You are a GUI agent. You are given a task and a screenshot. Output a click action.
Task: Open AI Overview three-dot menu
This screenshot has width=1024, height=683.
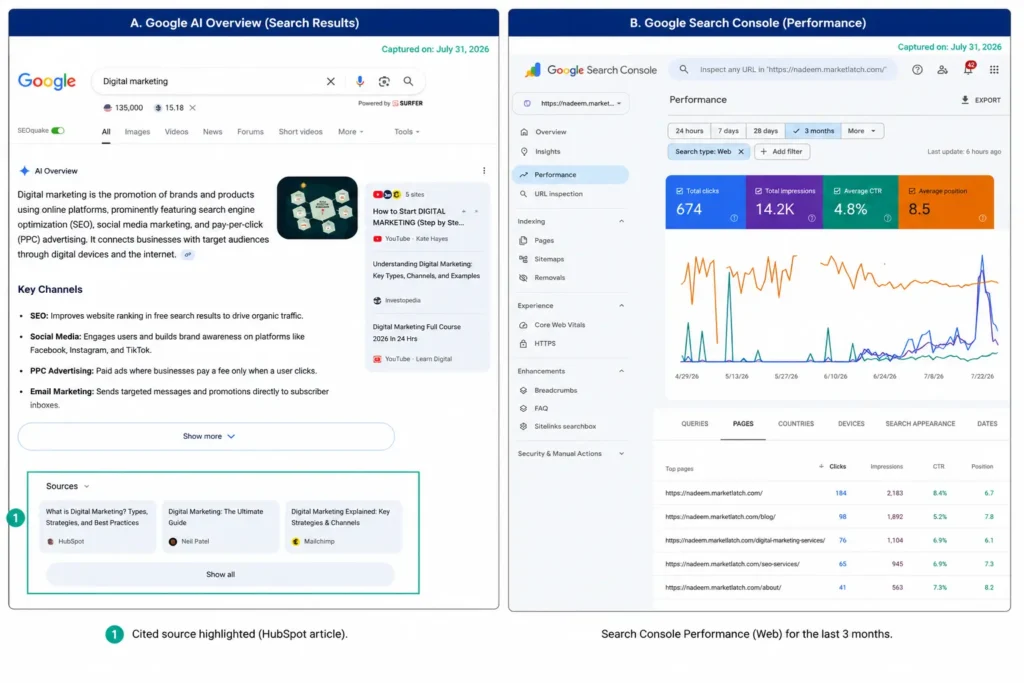(x=484, y=170)
